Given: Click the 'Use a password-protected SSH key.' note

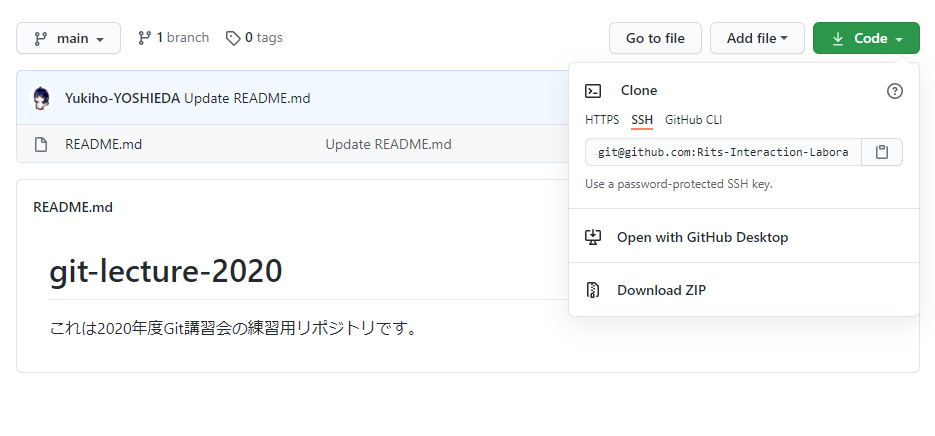Looking at the screenshot, I should [x=679, y=184].
